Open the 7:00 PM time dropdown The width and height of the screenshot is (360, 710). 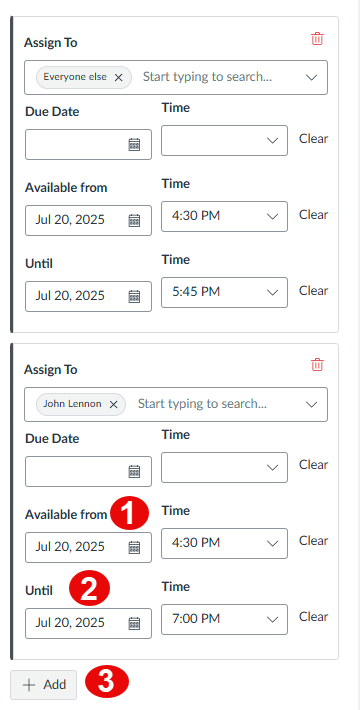coord(224,619)
